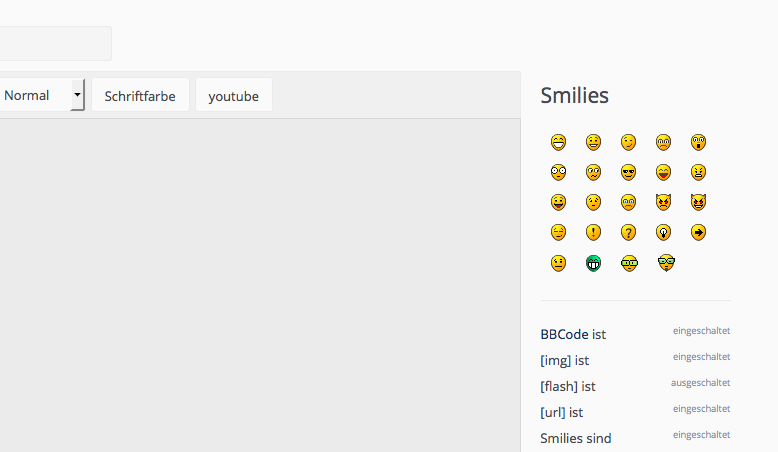Pick the black arrow smiley
This screenshot has width=778, height=452.
[698, 232]
